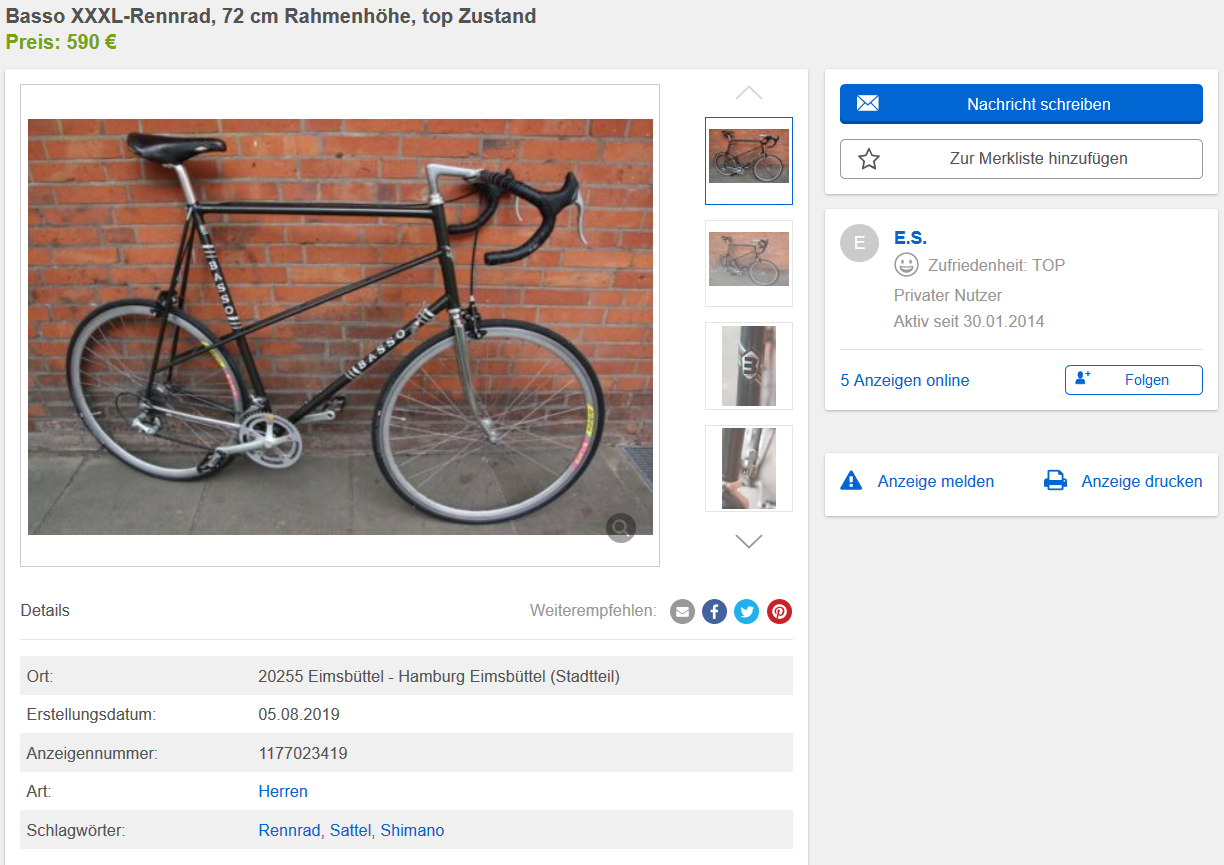Click the seller avatar circle E
1224x865 pixels.
click(859, 243)
